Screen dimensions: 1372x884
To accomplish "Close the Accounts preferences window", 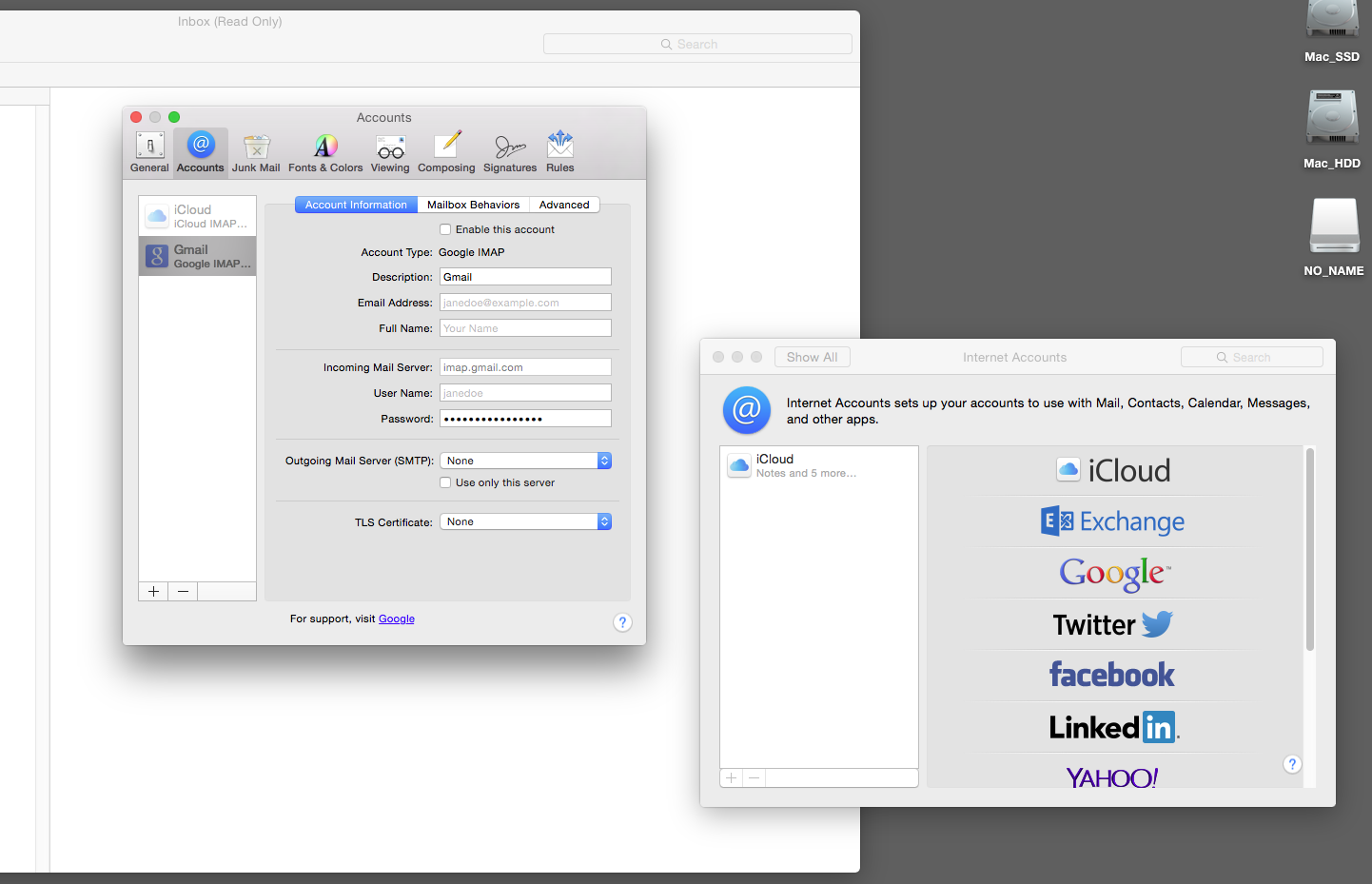I will tap(136, 117).
